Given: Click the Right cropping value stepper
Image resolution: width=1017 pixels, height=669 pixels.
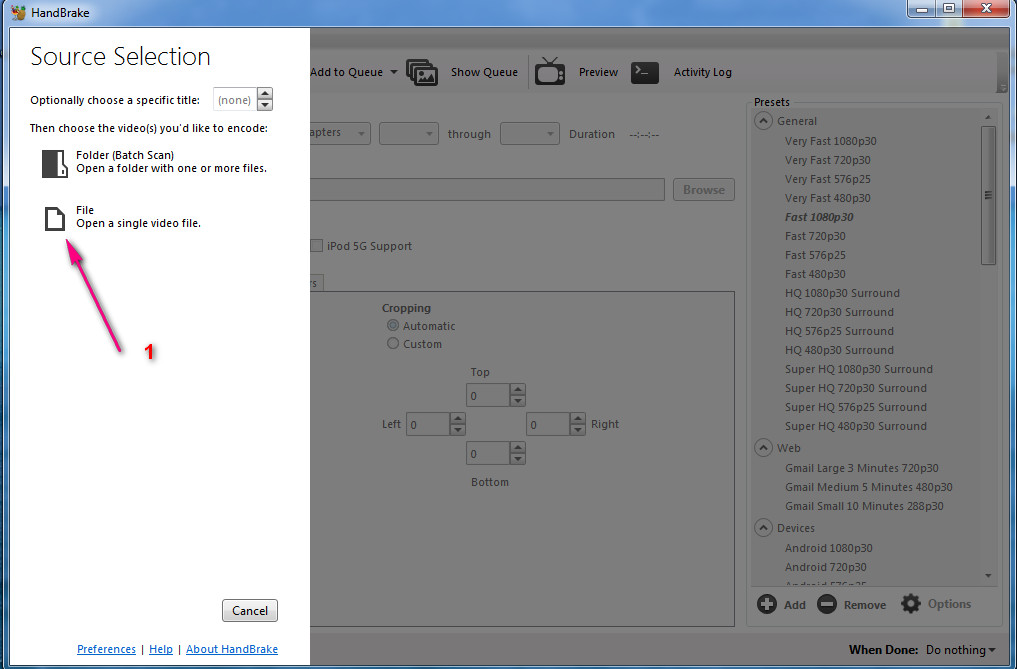Looking at the screenshot, I should click(x=577, y=424).
